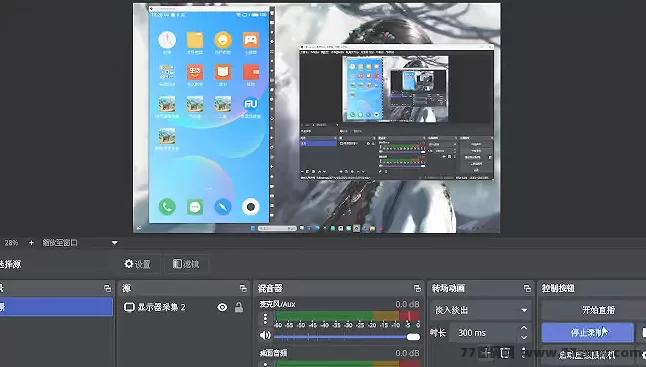646x367 pixels.
Task: Undock the scenes panel via its float icon
Action: (x=108, y=288)
